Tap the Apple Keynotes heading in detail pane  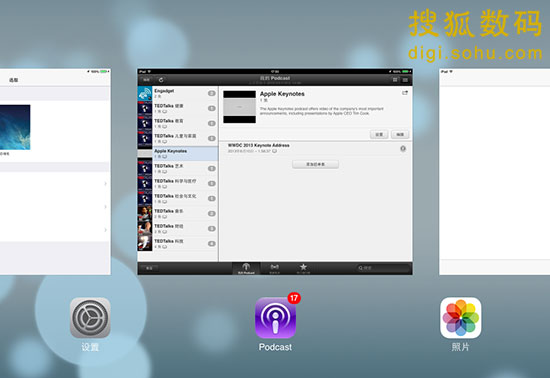pyautogui.click(x=282, y=94)
